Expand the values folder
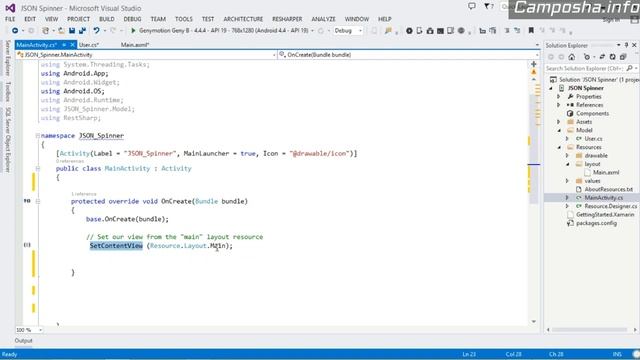 (x=567, y=181)
